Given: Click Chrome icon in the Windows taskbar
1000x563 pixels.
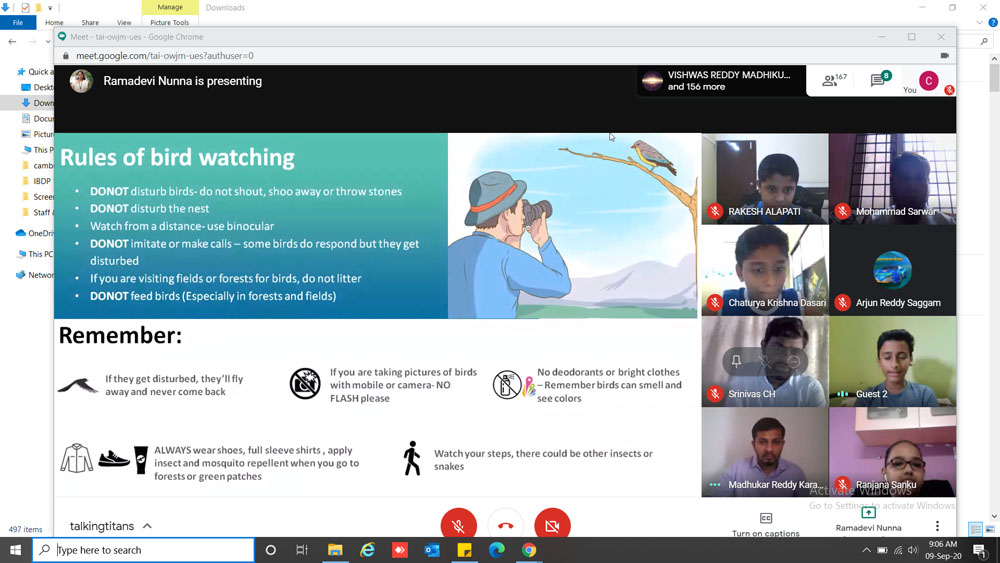Looking at the screenshot, I should click(x=529, y=550).
